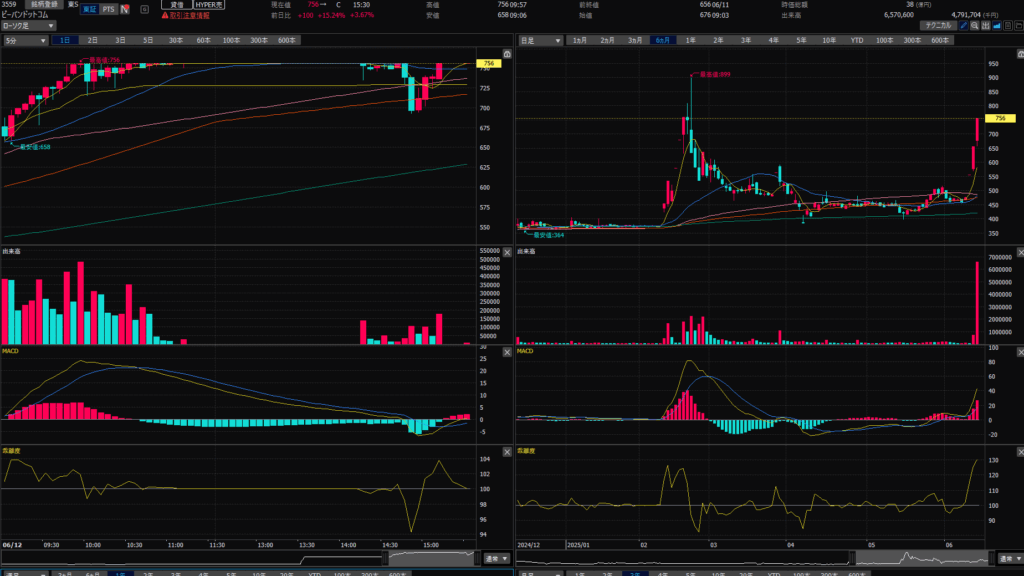This screenshot has height=576, width=1024.
Task: Close the volume panel on daily chart
Action: click(1021, 252)
